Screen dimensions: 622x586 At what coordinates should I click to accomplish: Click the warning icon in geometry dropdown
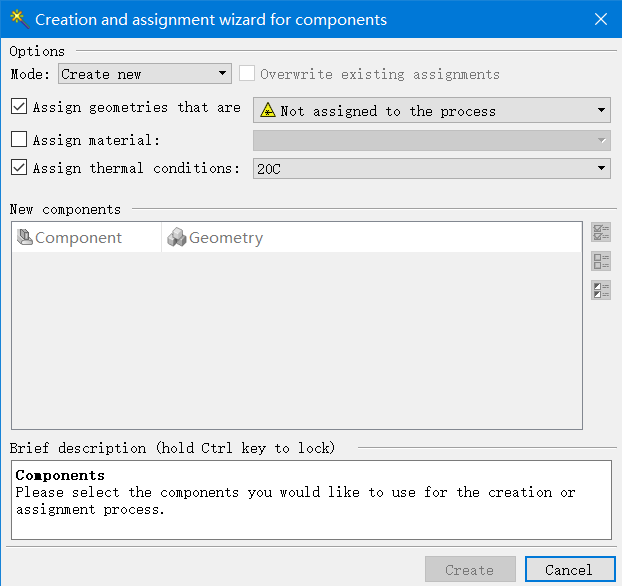(x=267, y=111)
